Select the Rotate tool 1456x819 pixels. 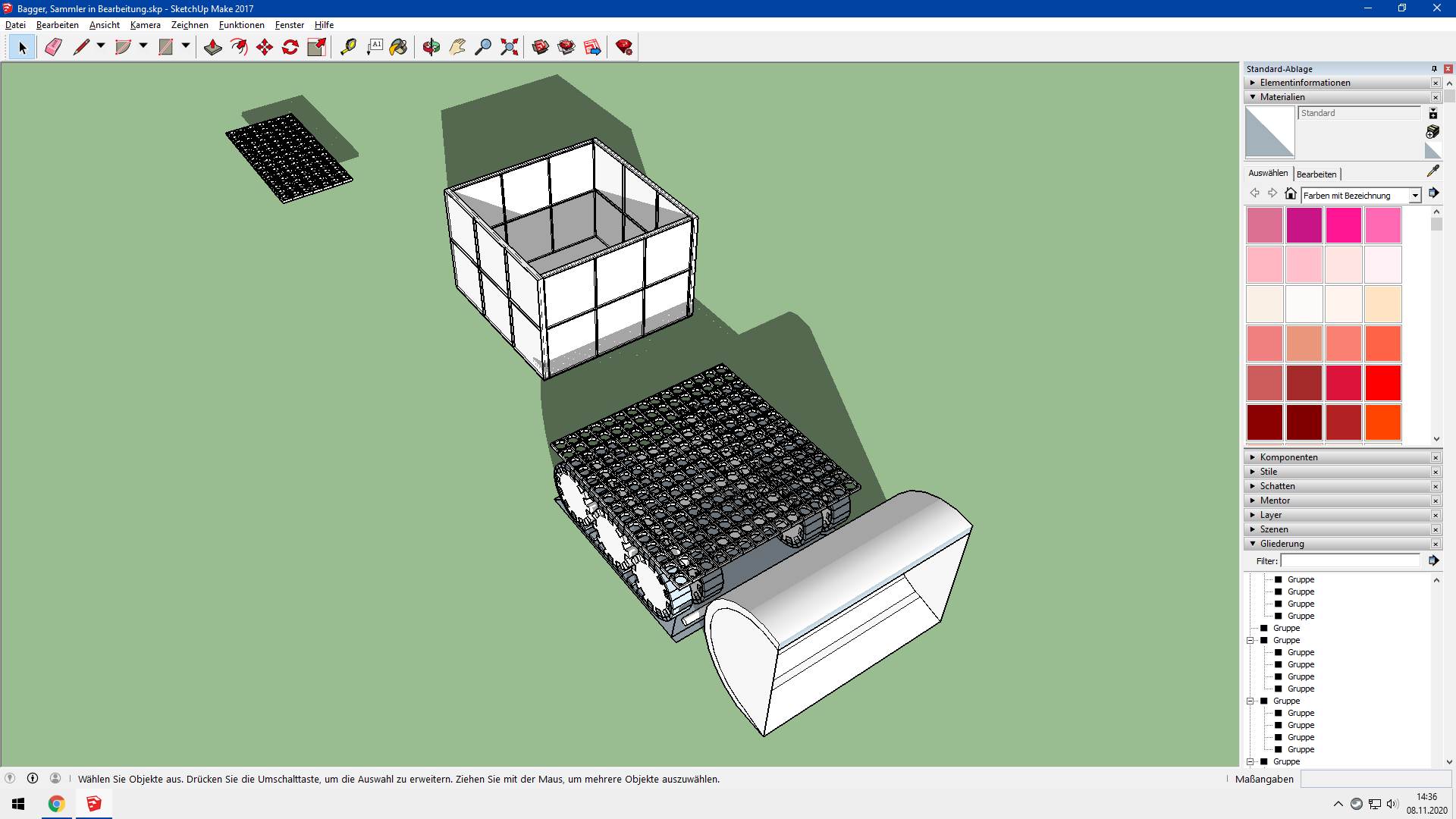point(290,48)
